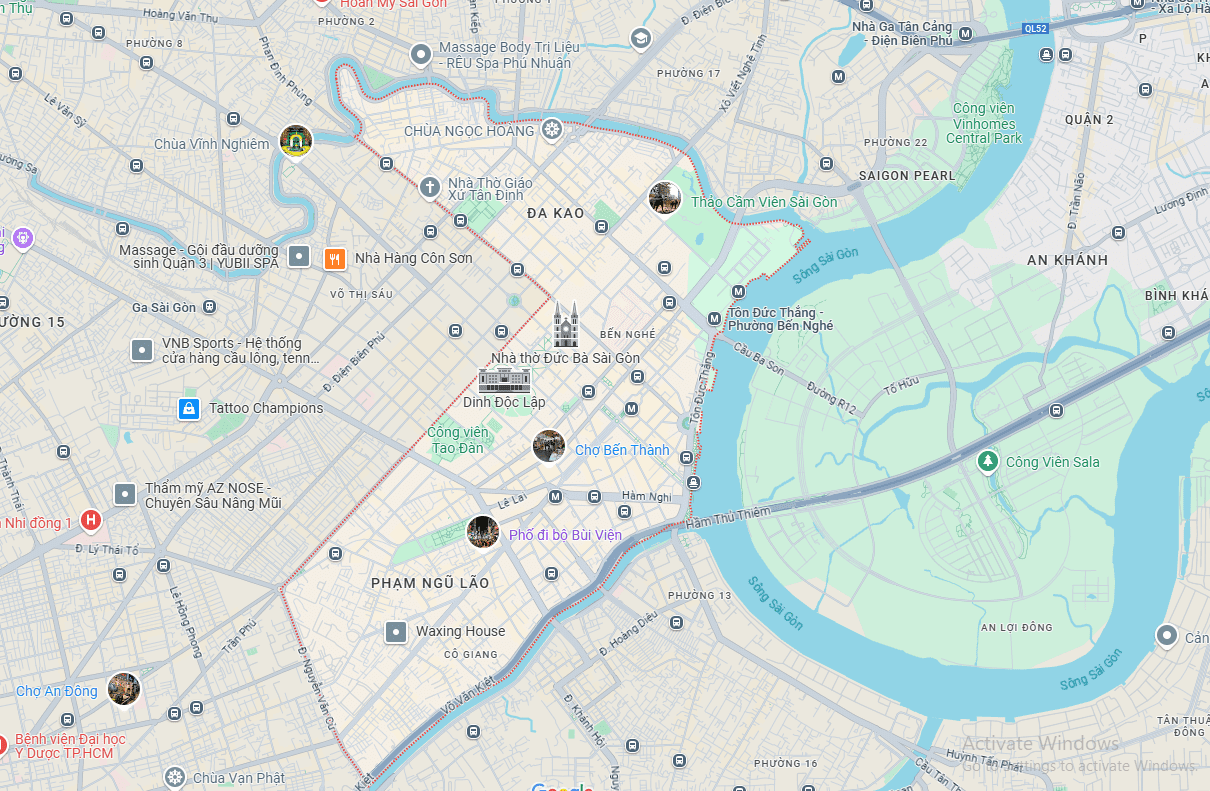Screen dimensions: 1210x791
Task: Click the Waxing House place pin
Action: coord(396,631)
